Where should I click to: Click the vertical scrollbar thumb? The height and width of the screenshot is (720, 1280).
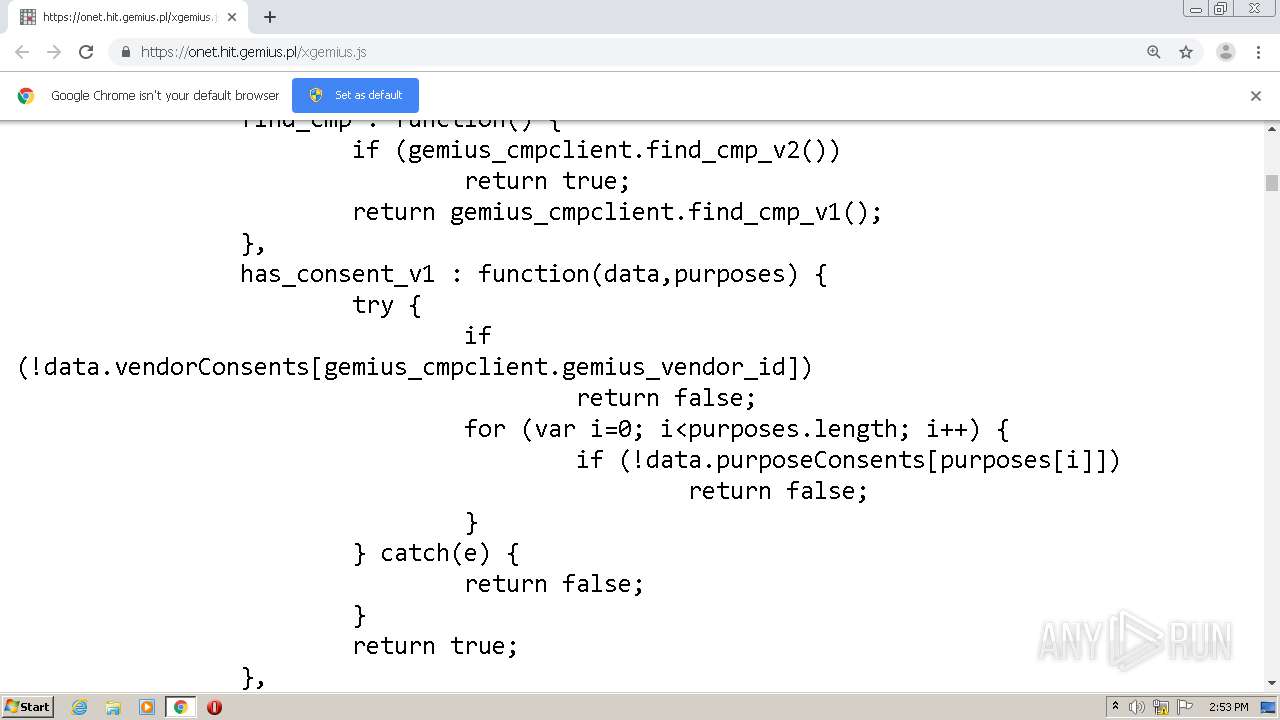(1272, 183)
